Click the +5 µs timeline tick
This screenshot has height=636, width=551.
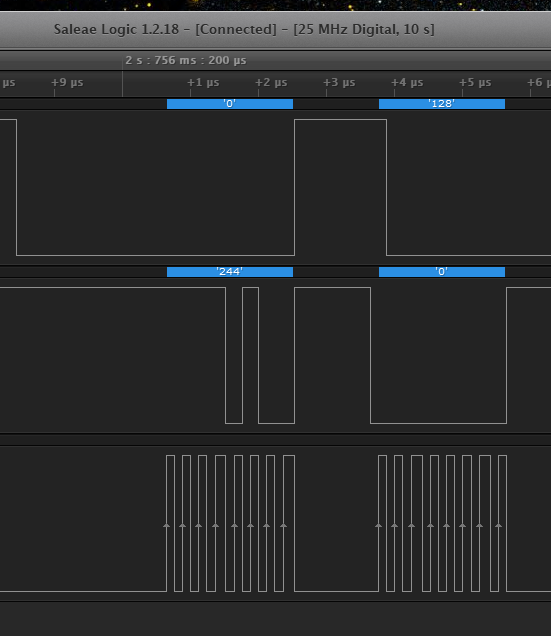[x=475, y=83]
